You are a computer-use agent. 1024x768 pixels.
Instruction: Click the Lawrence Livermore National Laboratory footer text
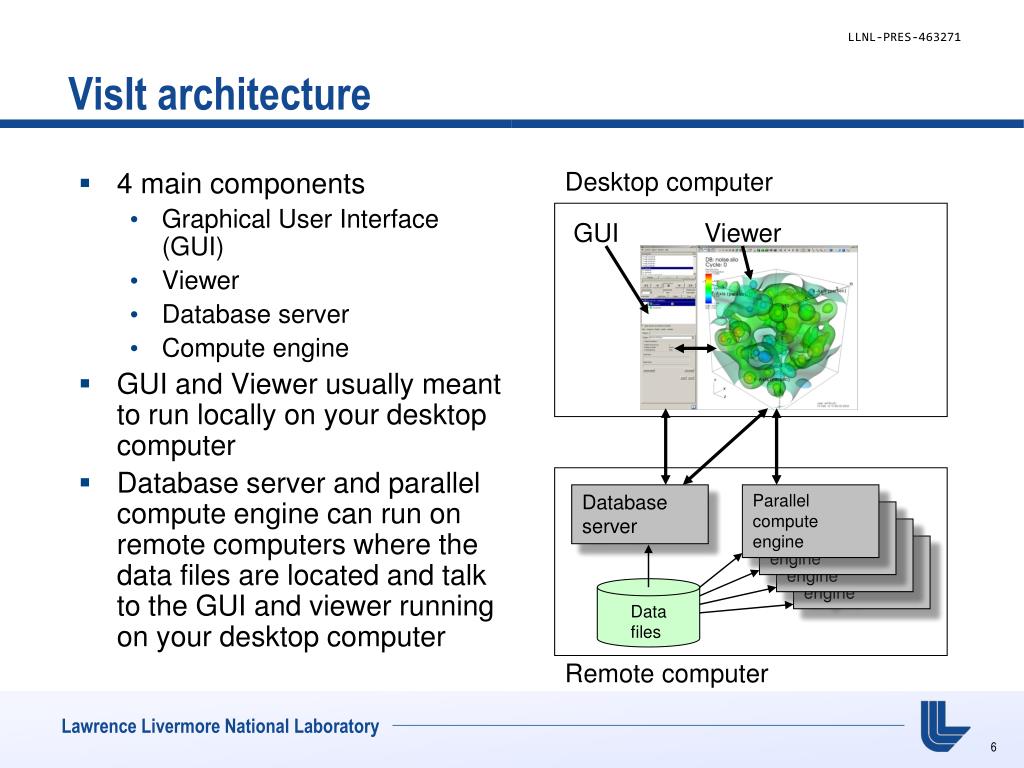[x=220, y=726]
